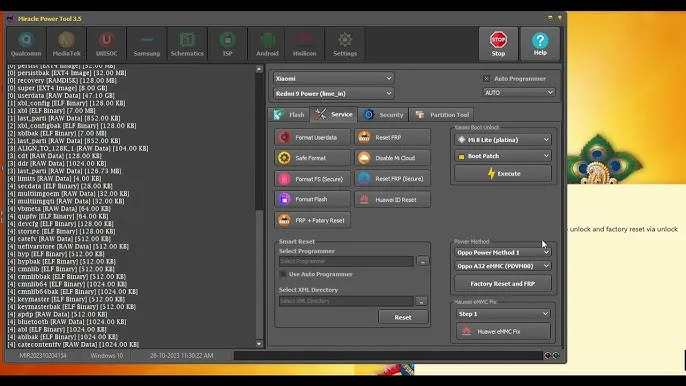Screen dimensions: 686x386
Task: Open the AUTO programmer dropdown
Action: (519, 93)
